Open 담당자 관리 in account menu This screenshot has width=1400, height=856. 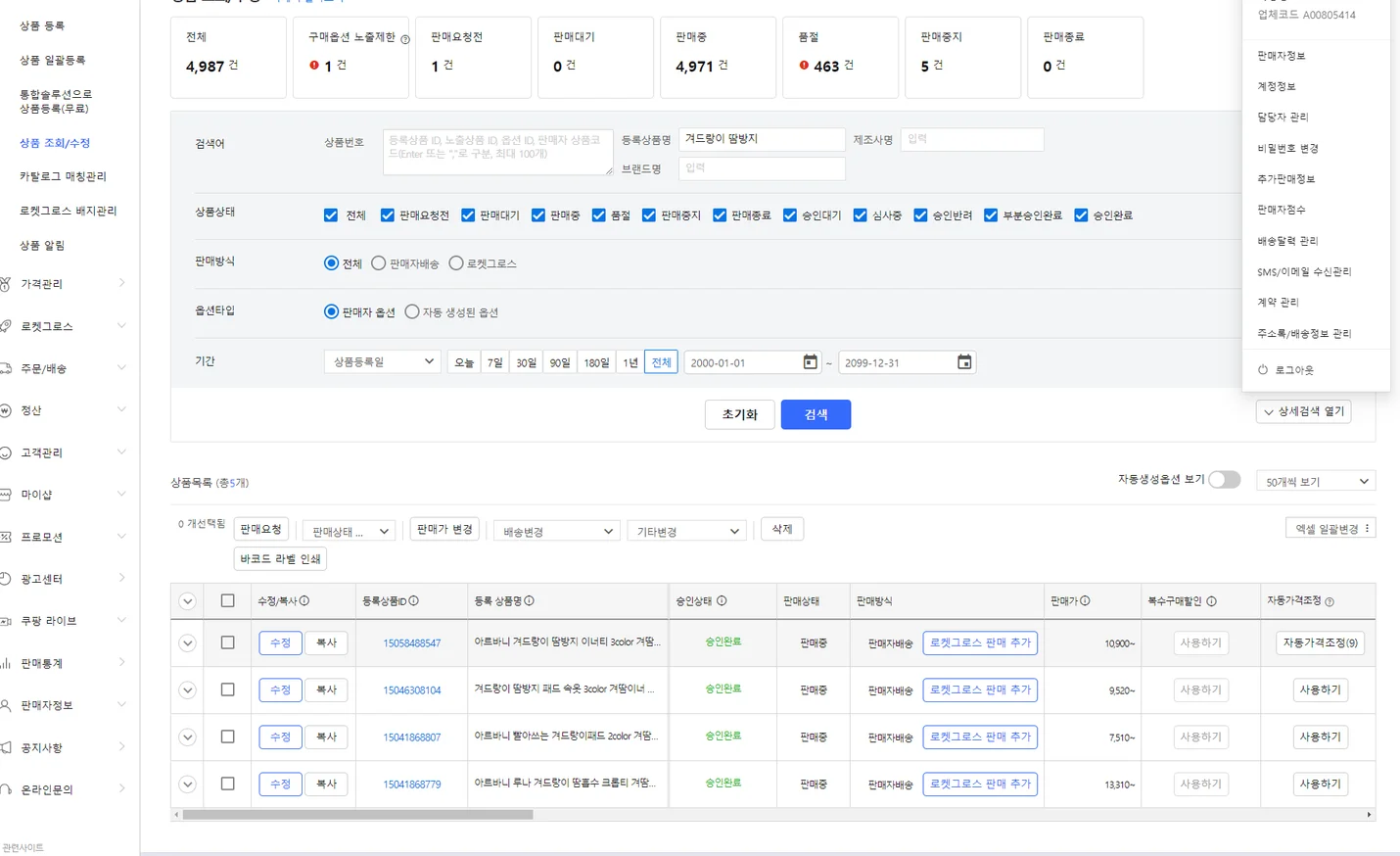click(1283, 117)
